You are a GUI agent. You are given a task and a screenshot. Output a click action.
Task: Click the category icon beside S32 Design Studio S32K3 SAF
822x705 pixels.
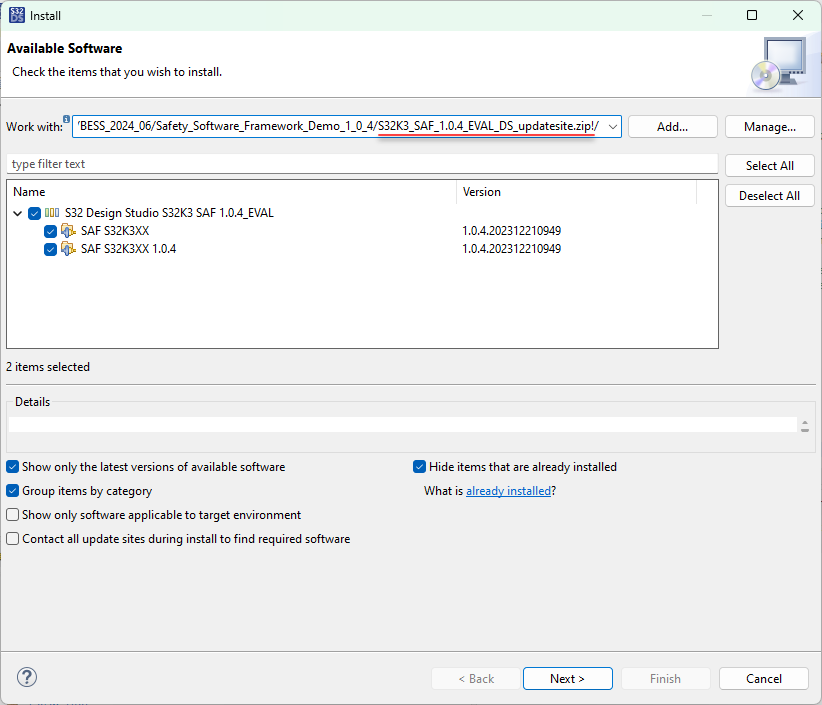[52, 213]
